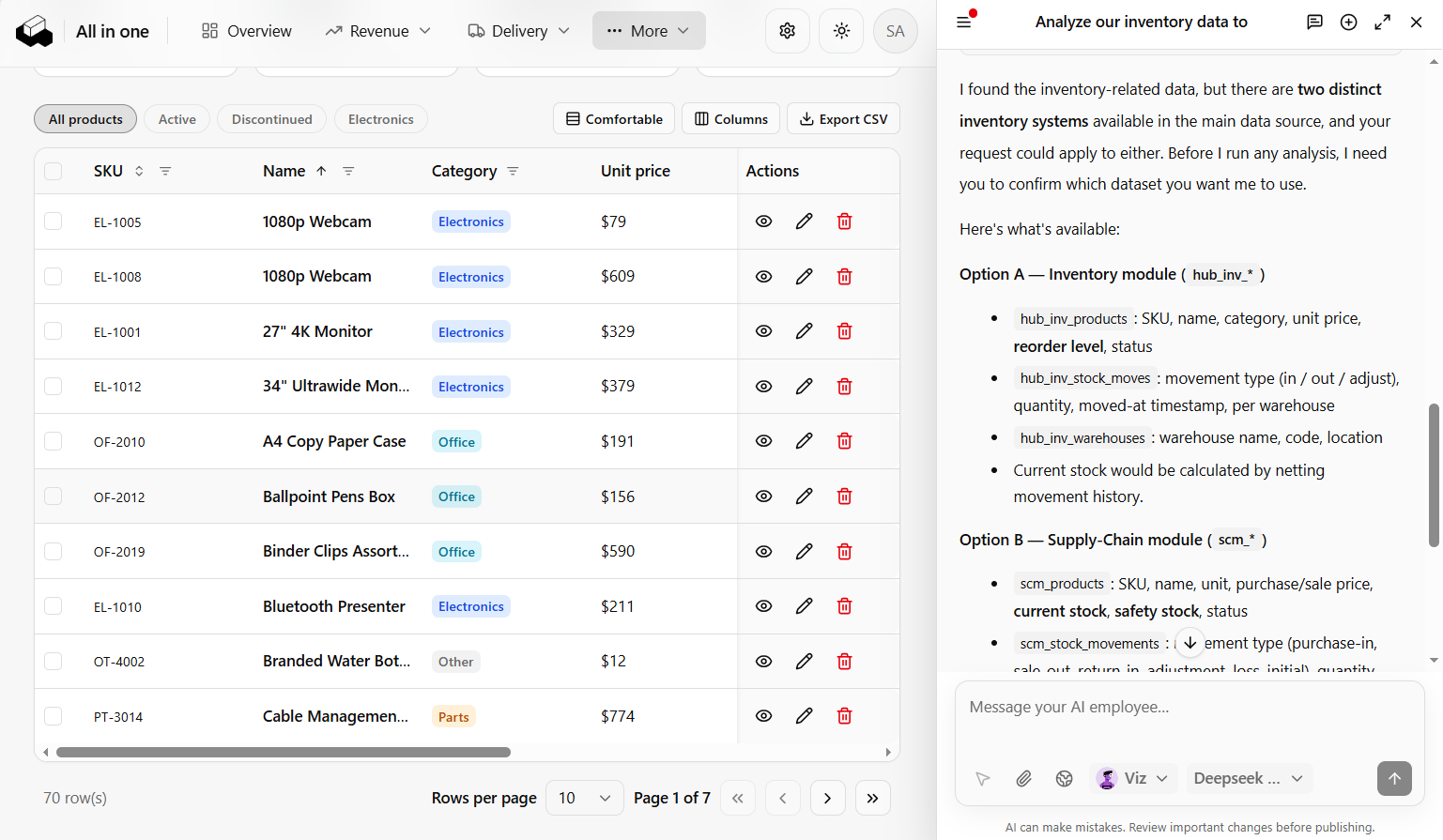The height and width of the screenshot is (840, 1443).
Task: Start a new chat with plus icon
Action: [x=1348, y=22]
